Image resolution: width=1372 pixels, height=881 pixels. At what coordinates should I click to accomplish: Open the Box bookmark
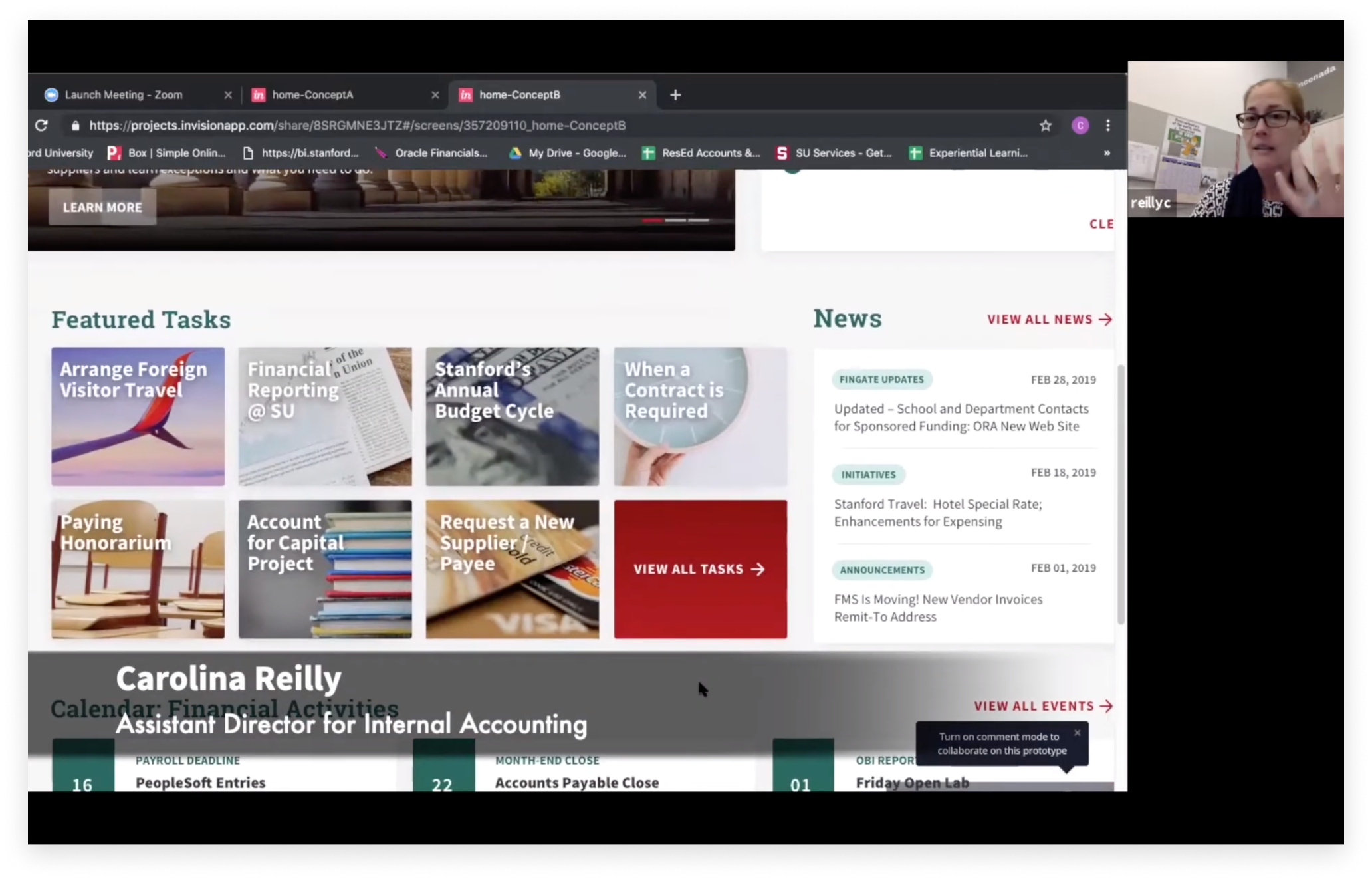[x=168, y=153]
